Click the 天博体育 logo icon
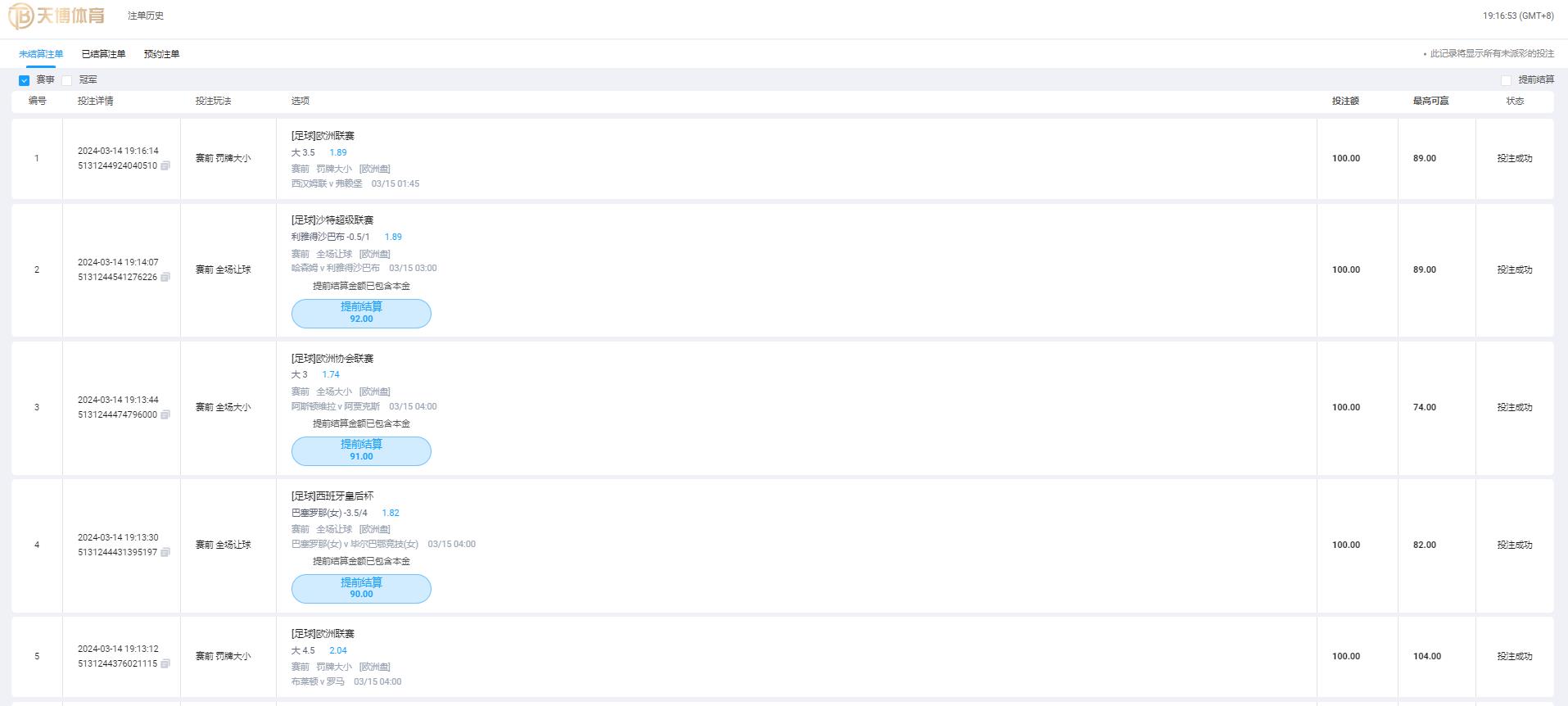1568x706 pixels. coord(20,16)
